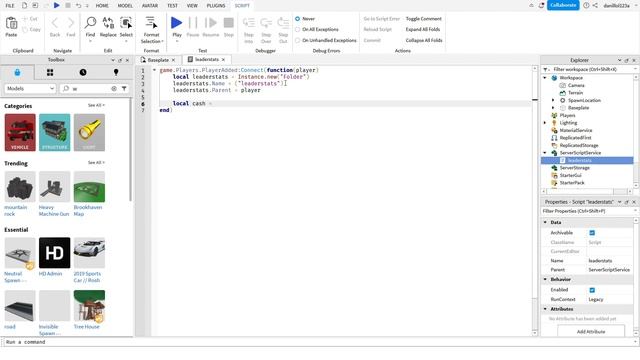640x360 pixels.
Task: Click the Step Into debugger icon
Action: 249,23
